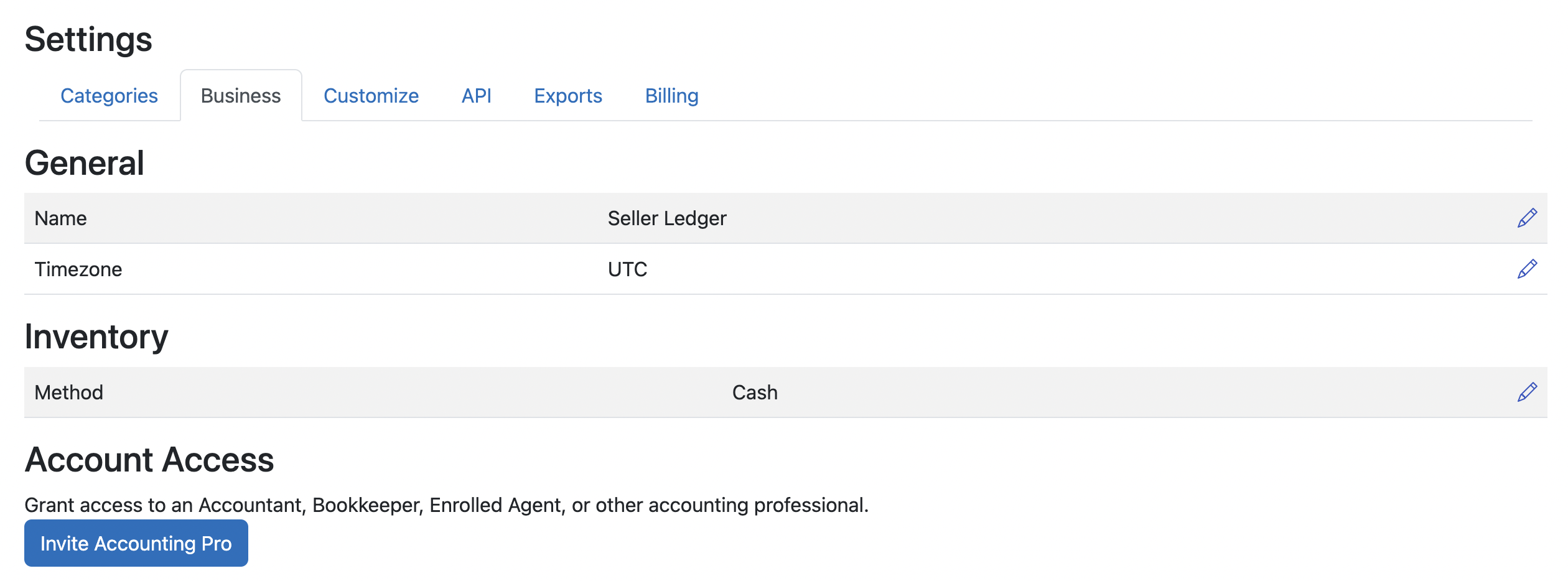Click the small pencil icon beside the Name label

point(380,216)
